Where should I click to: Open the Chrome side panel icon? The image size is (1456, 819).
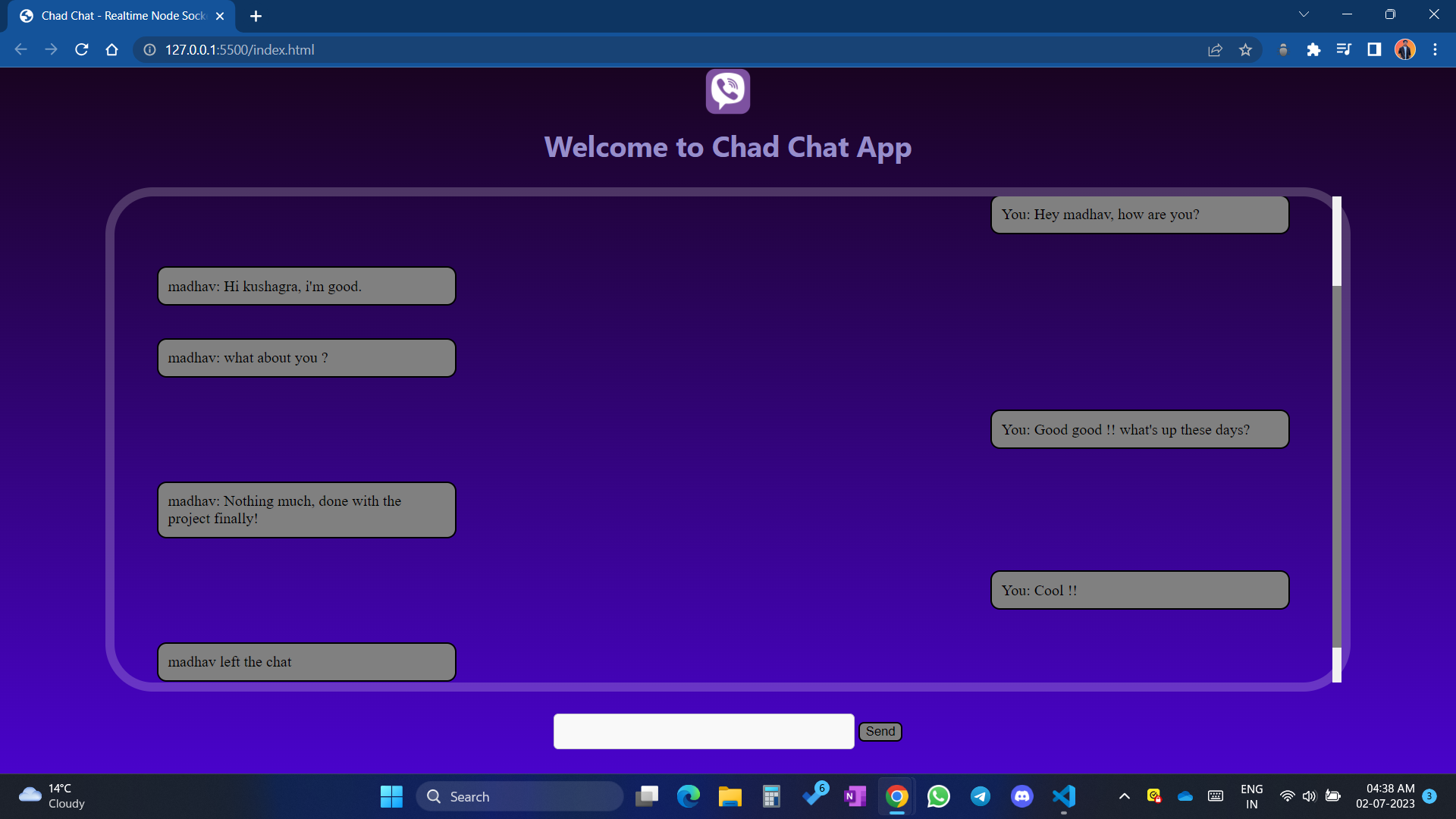[1374, 49]
